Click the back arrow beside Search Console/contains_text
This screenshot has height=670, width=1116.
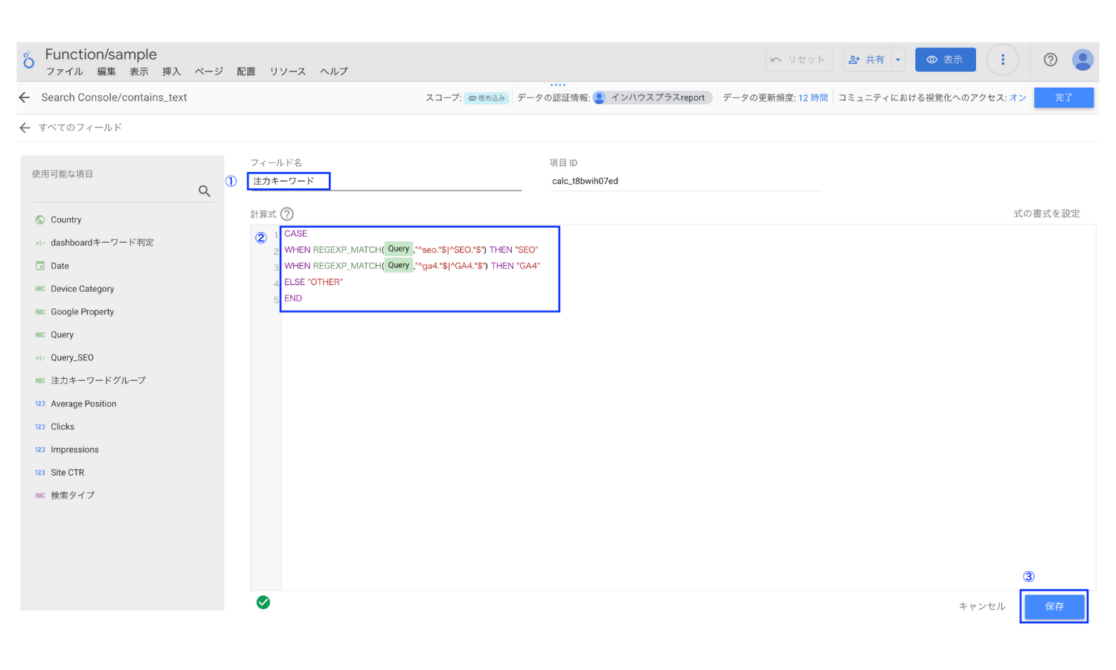pos(25,98)
